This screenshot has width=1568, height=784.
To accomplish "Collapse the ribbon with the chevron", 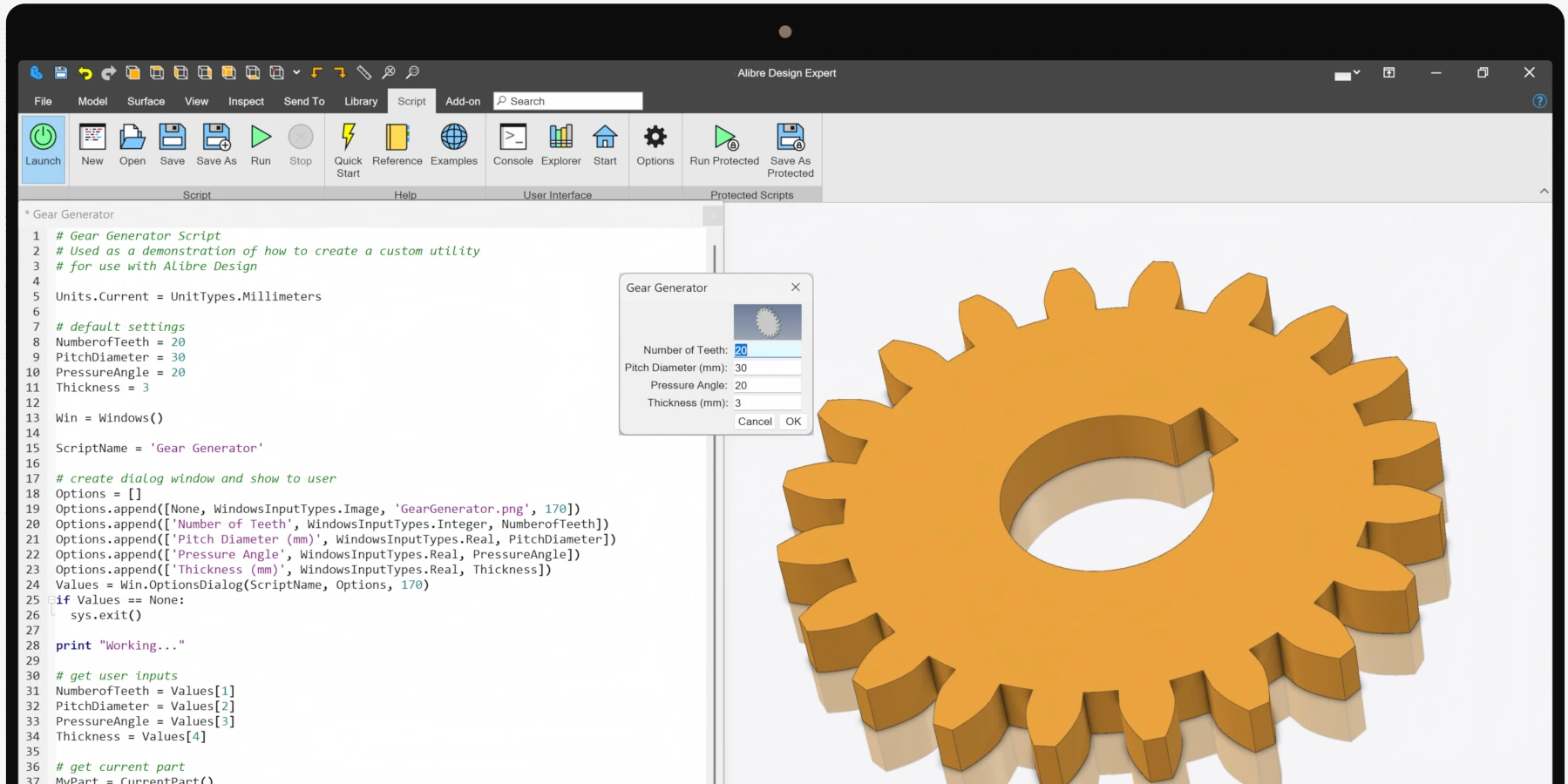I will [x=1544, y=191].
